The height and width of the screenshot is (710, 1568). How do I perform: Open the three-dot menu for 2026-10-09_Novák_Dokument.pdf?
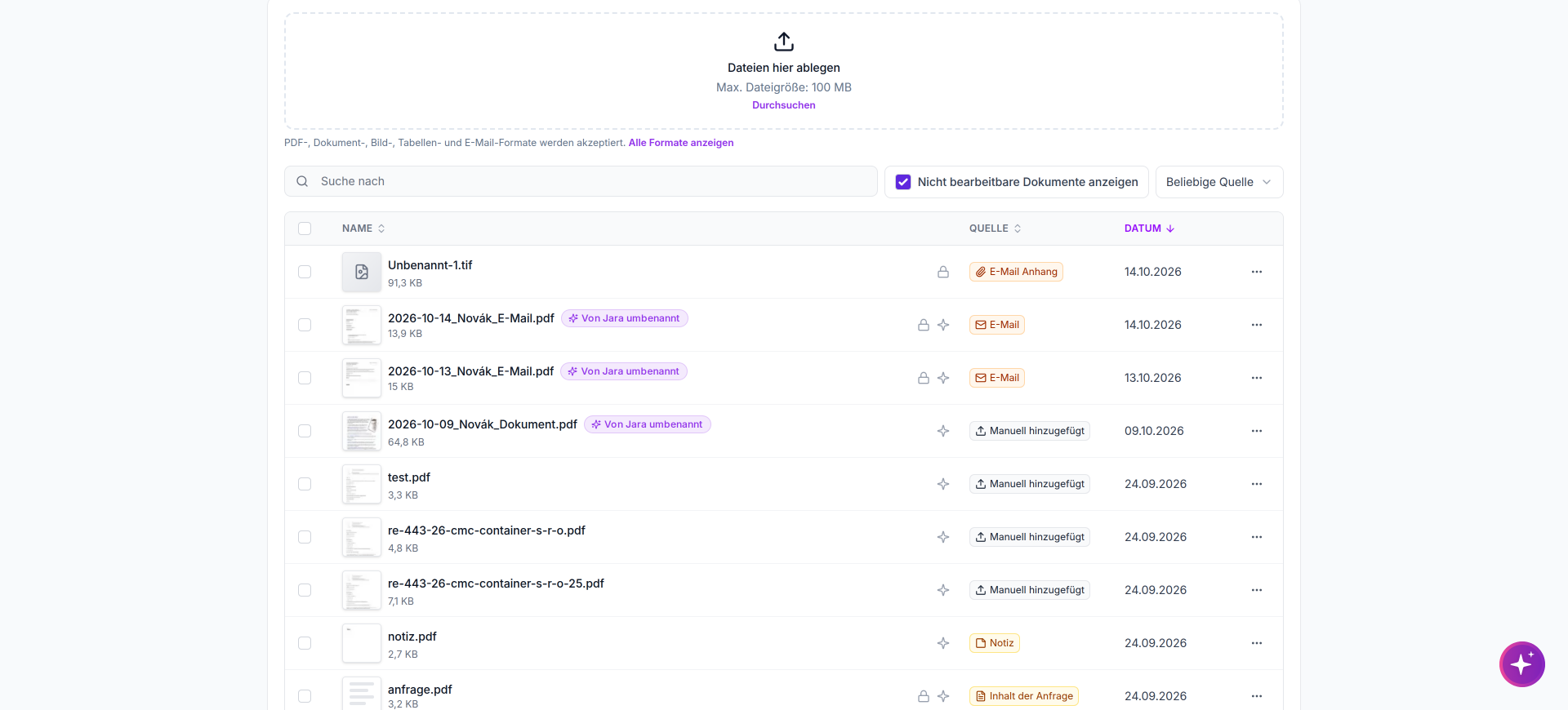tap(1257, 431)
